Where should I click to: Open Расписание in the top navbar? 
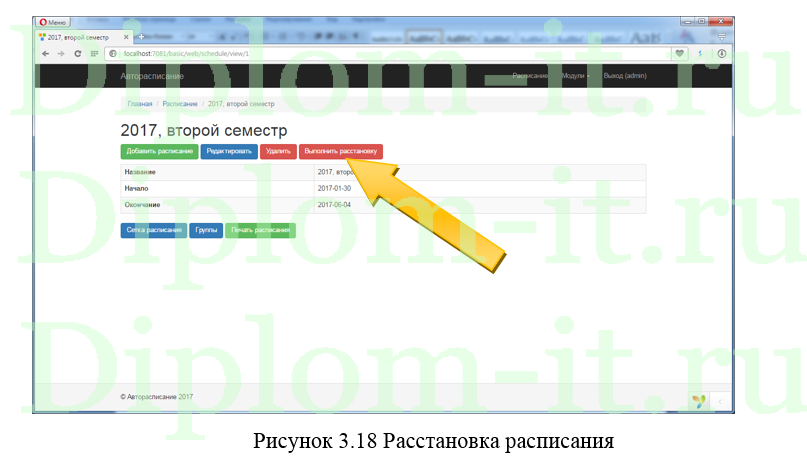point(530,76)
